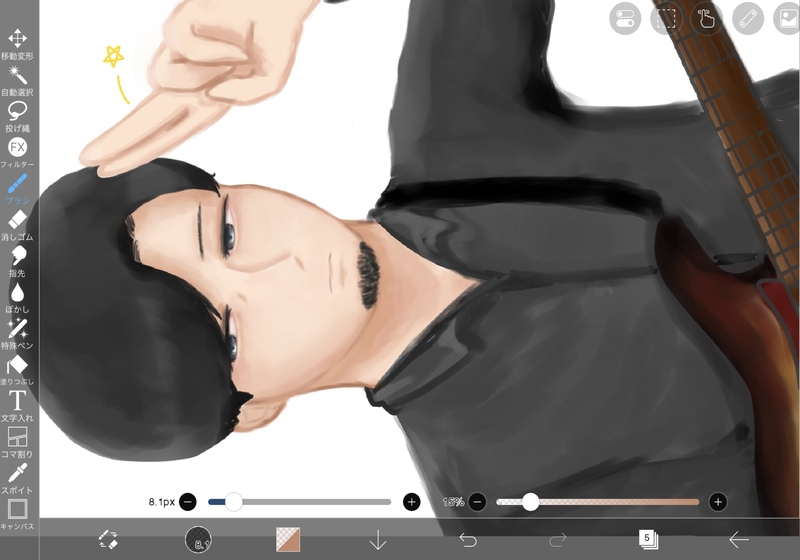Click the brush thickness slider track
The image size is (800, 560).
tap(299, 502)
